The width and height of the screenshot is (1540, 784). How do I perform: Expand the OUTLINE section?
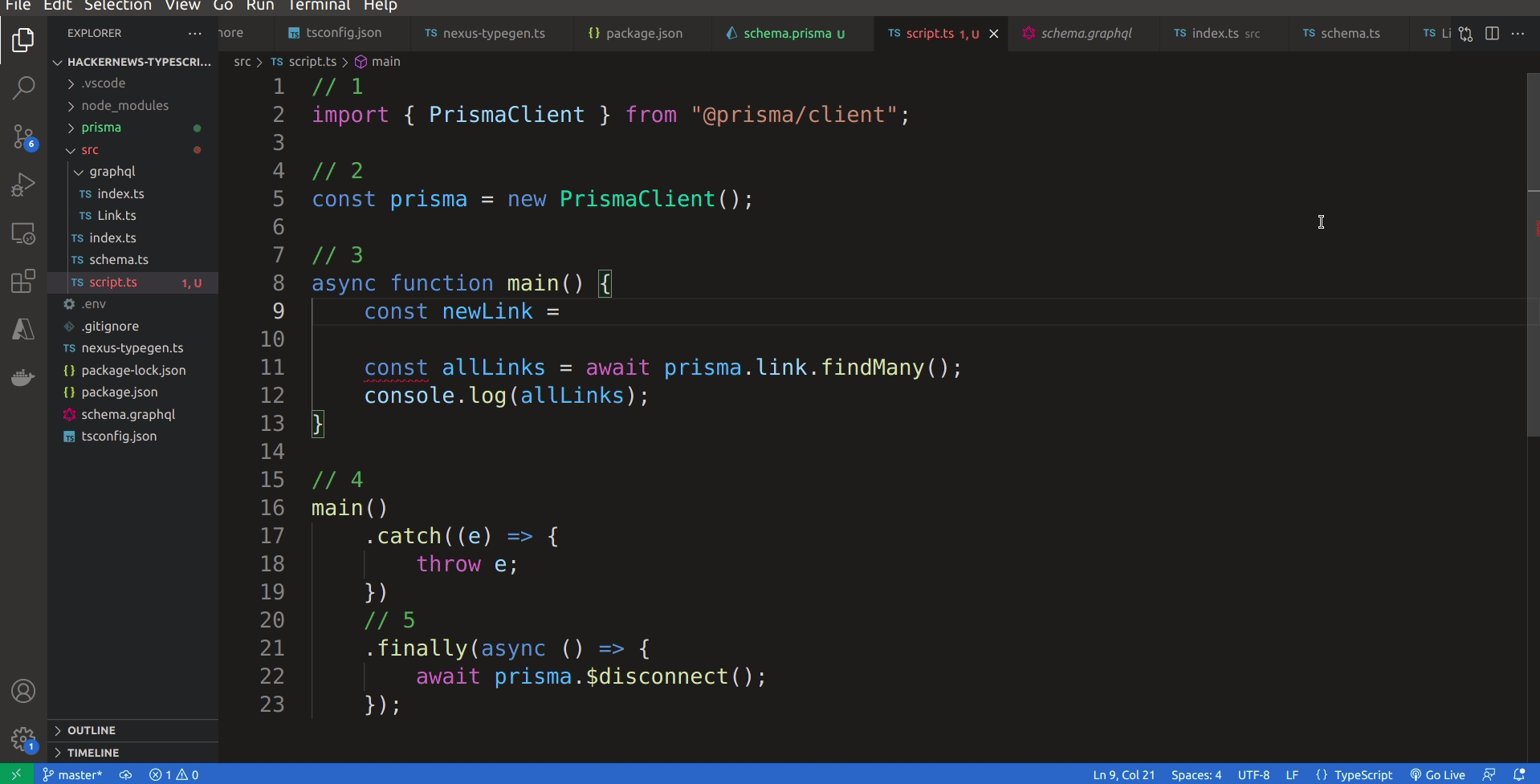point(133,730)
